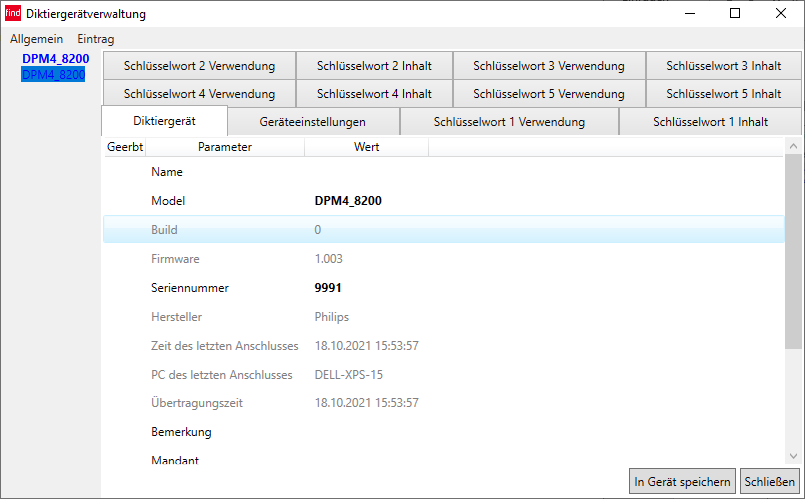
Task: Select the Name parameter row
Action: pyautogui.click(x=444, y=172)
